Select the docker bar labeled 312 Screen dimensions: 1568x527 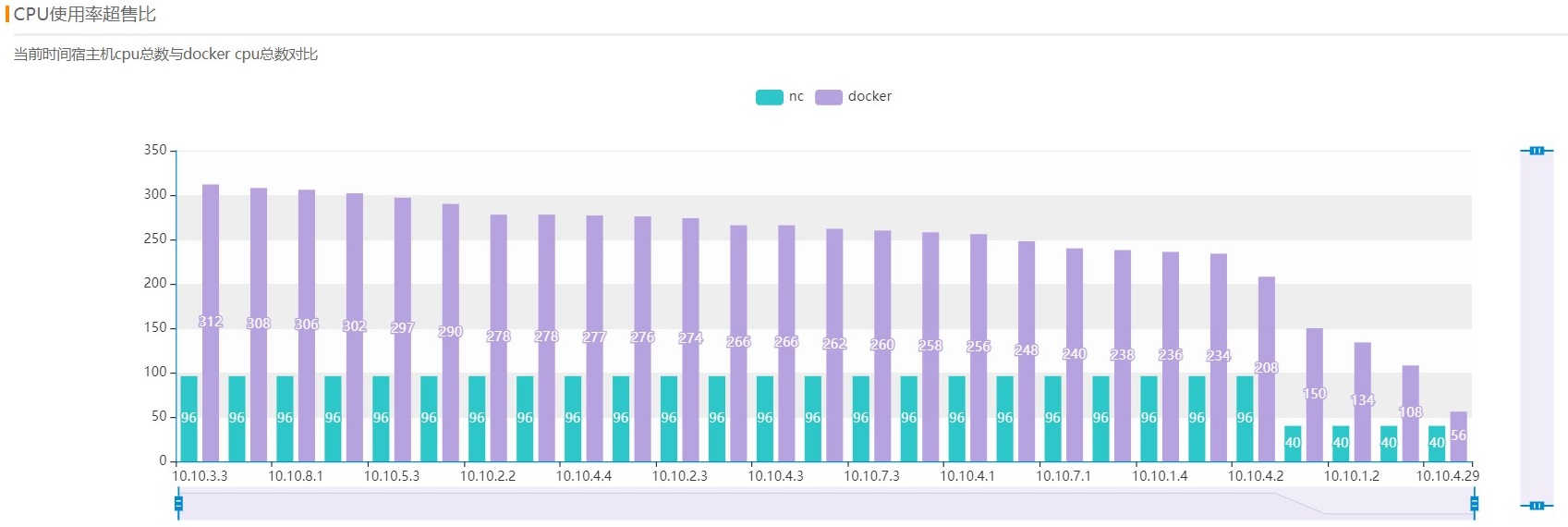(211, 323)
